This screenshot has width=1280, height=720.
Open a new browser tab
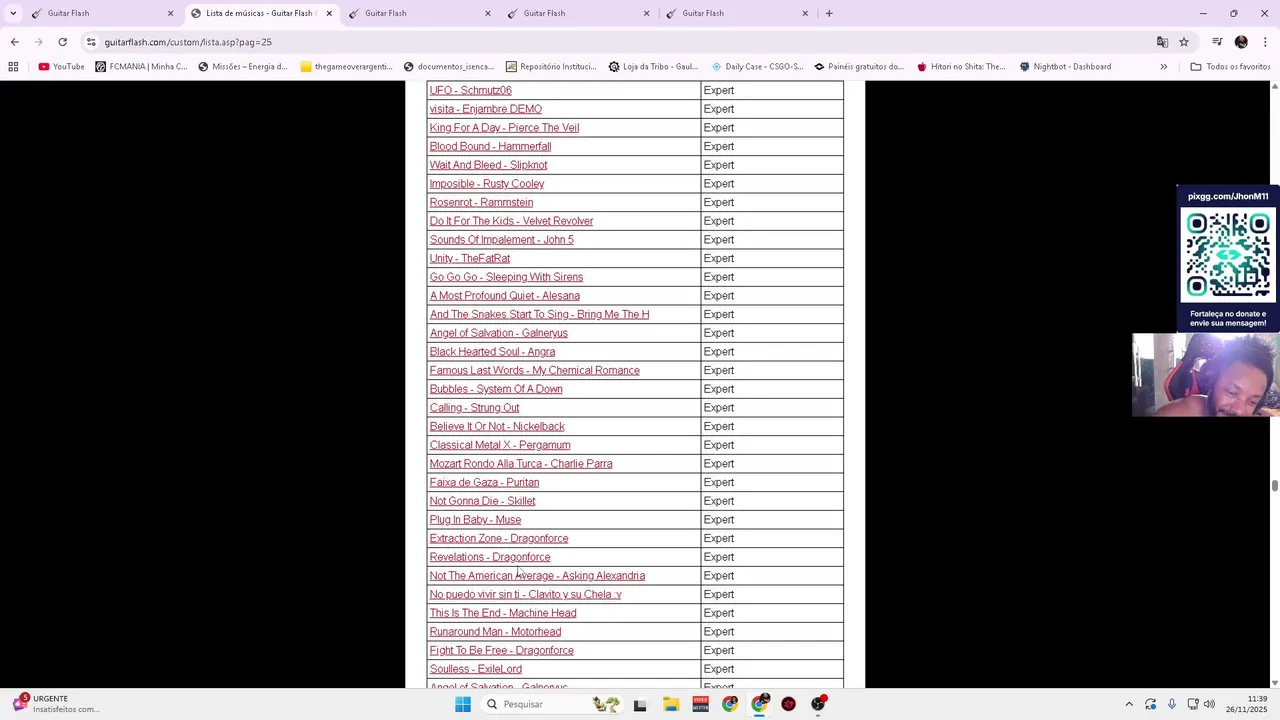[829, 13]
